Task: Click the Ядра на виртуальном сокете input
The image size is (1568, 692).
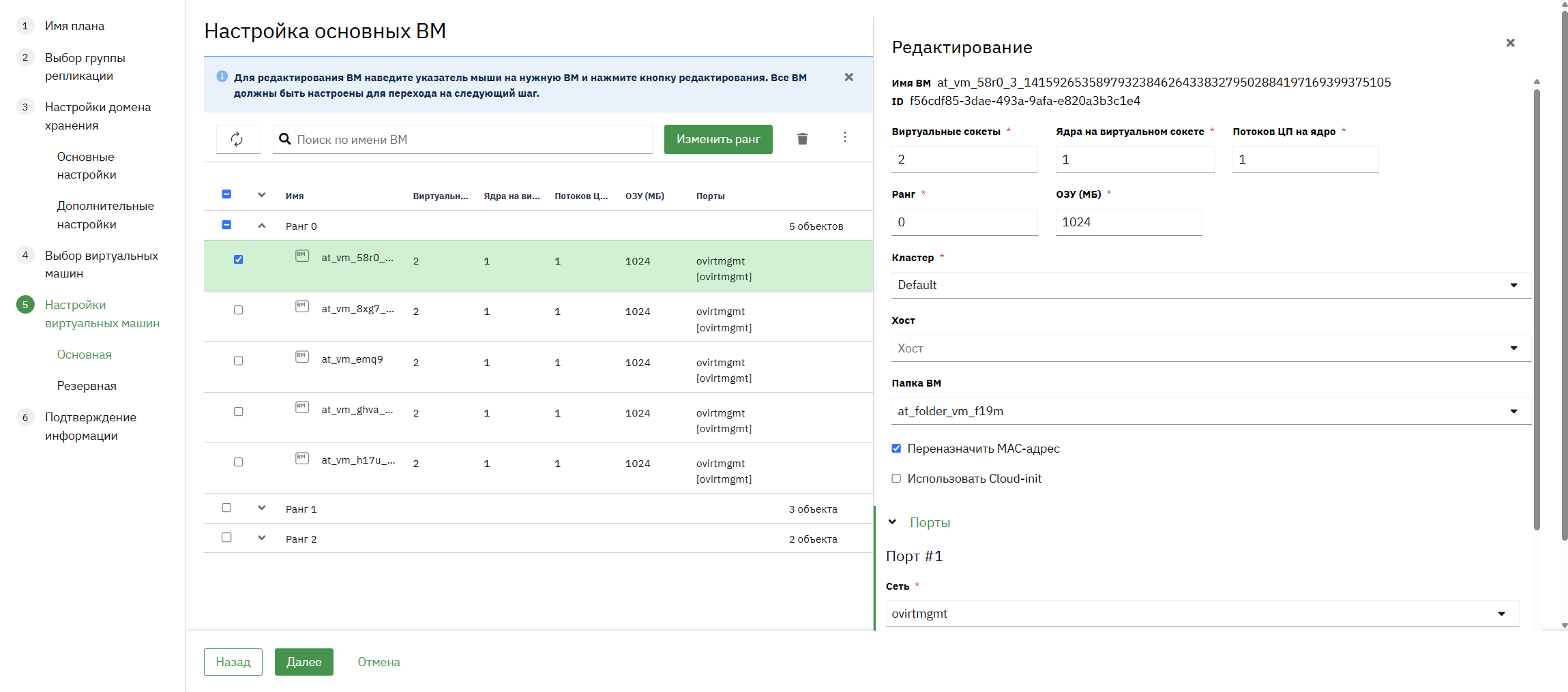Action: (1135, 160)
